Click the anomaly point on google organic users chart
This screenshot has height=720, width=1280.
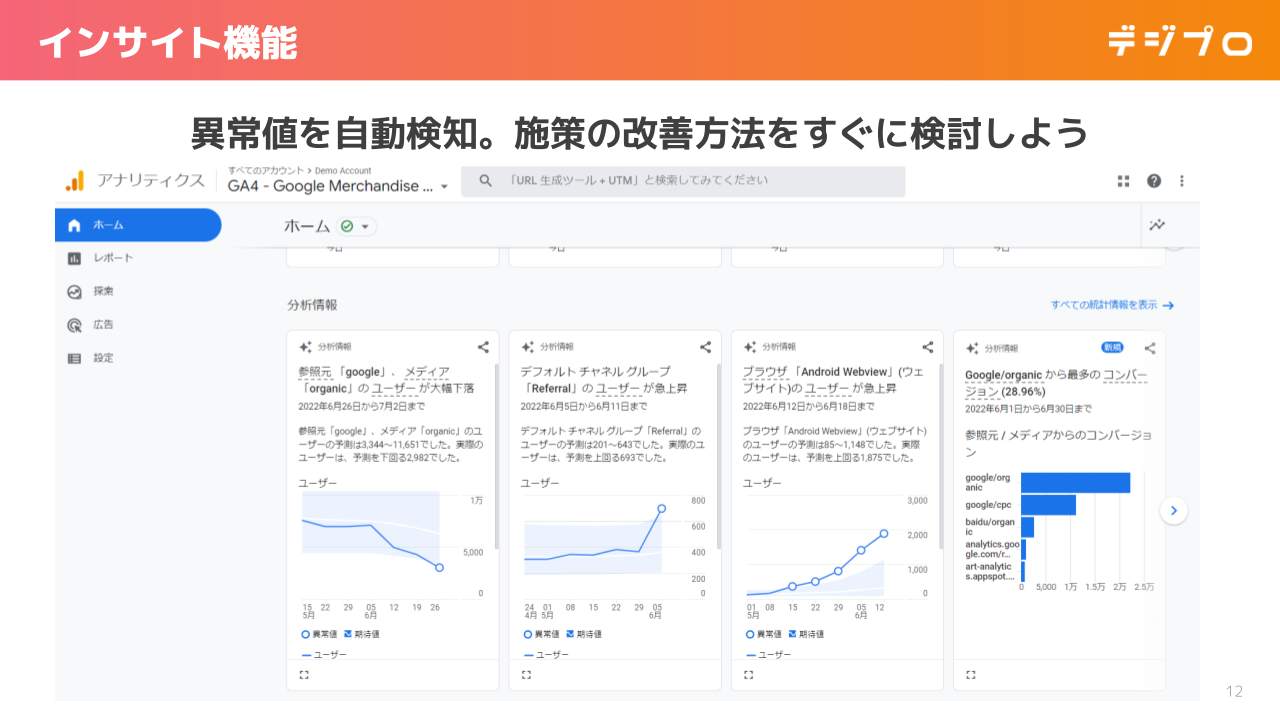(x=439, y=567)
